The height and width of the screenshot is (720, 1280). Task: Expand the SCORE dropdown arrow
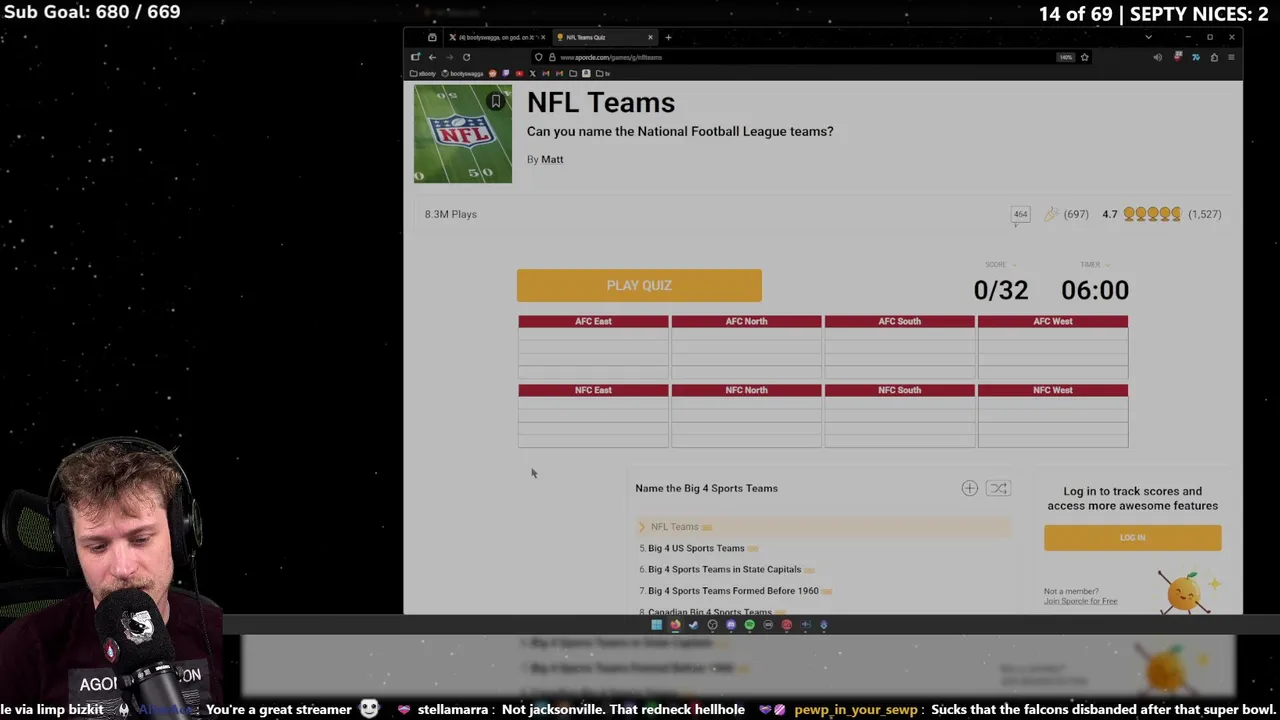pyautogui.click(x=1013, y=265)
